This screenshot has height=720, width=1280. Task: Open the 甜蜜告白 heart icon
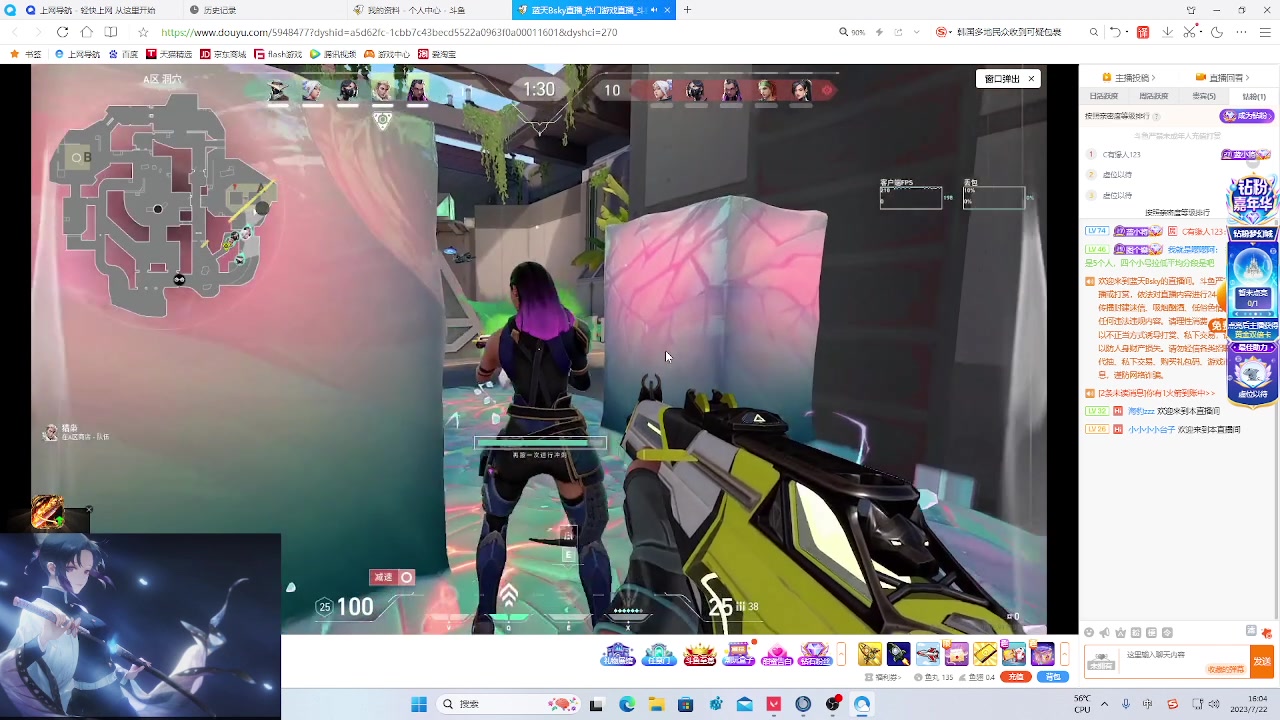point(777,655)
